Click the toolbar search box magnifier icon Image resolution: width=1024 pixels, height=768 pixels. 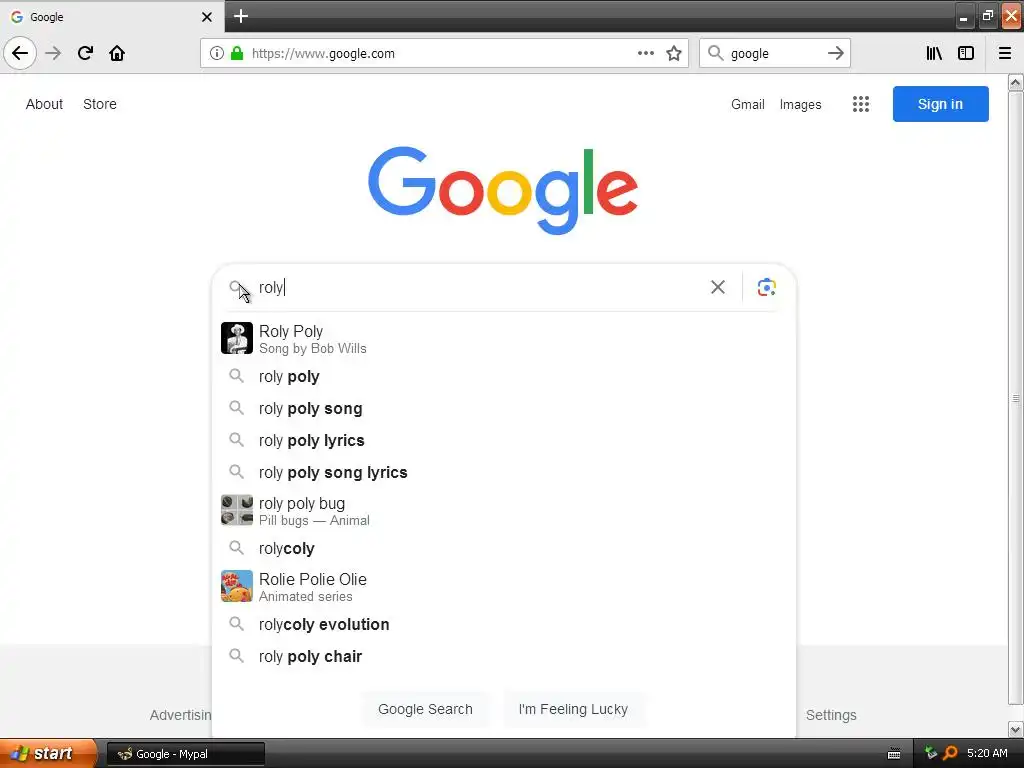tap(715, 54)
